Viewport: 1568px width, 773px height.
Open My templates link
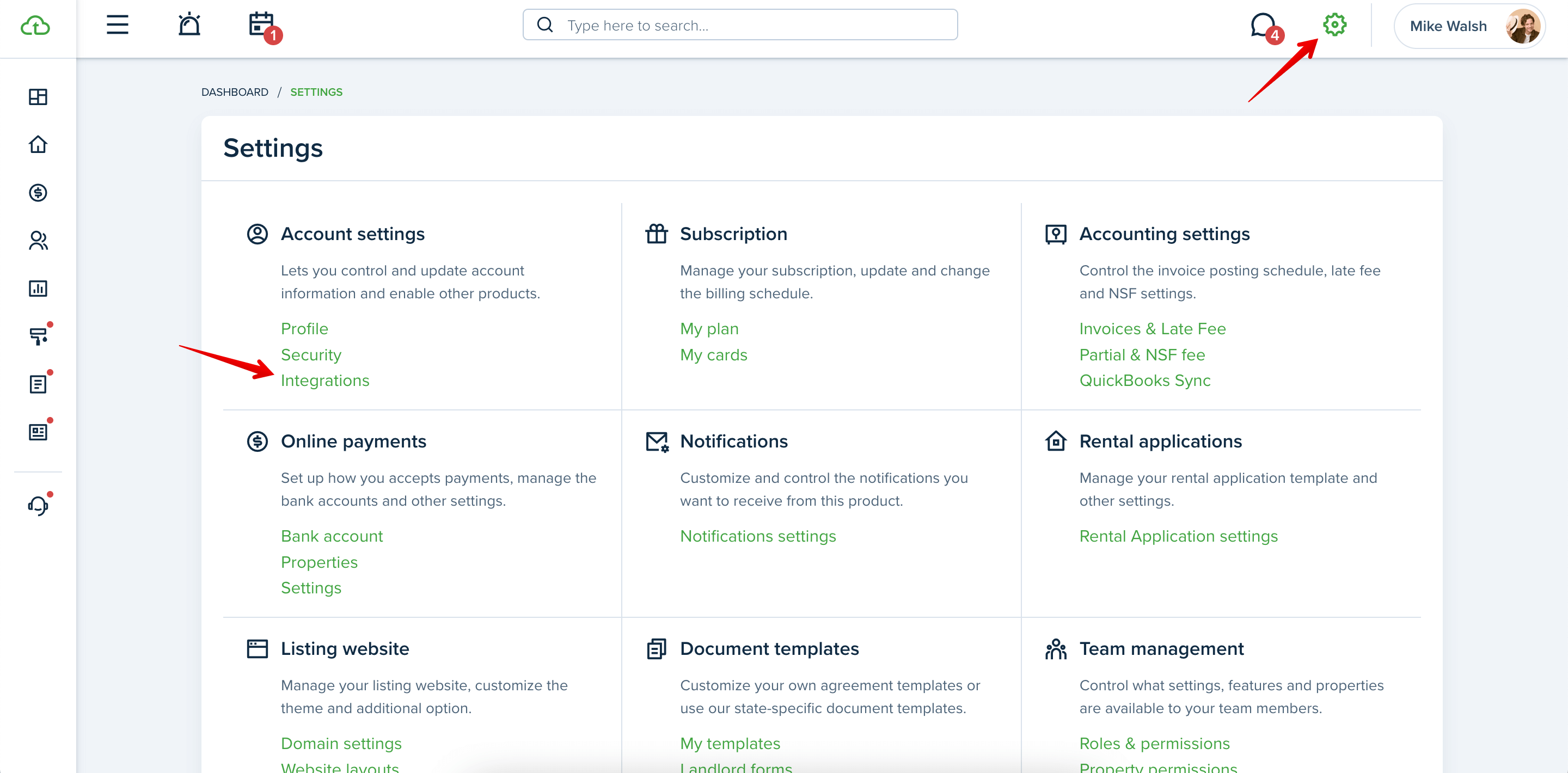coord(730,744)
